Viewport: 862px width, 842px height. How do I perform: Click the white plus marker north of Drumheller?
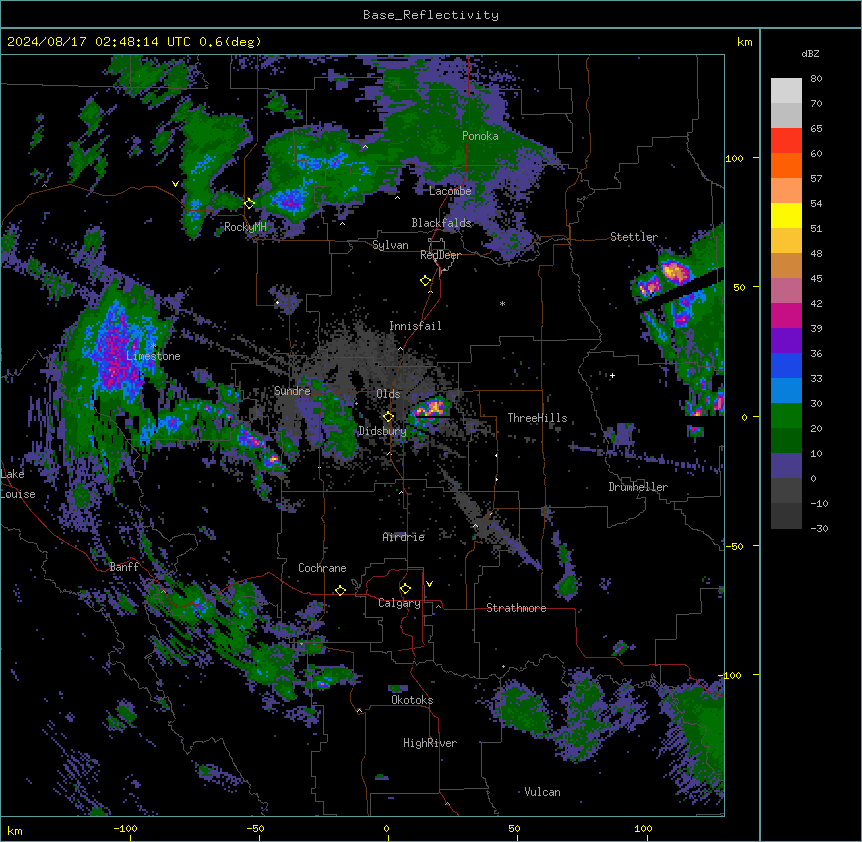tap(612, 375)
